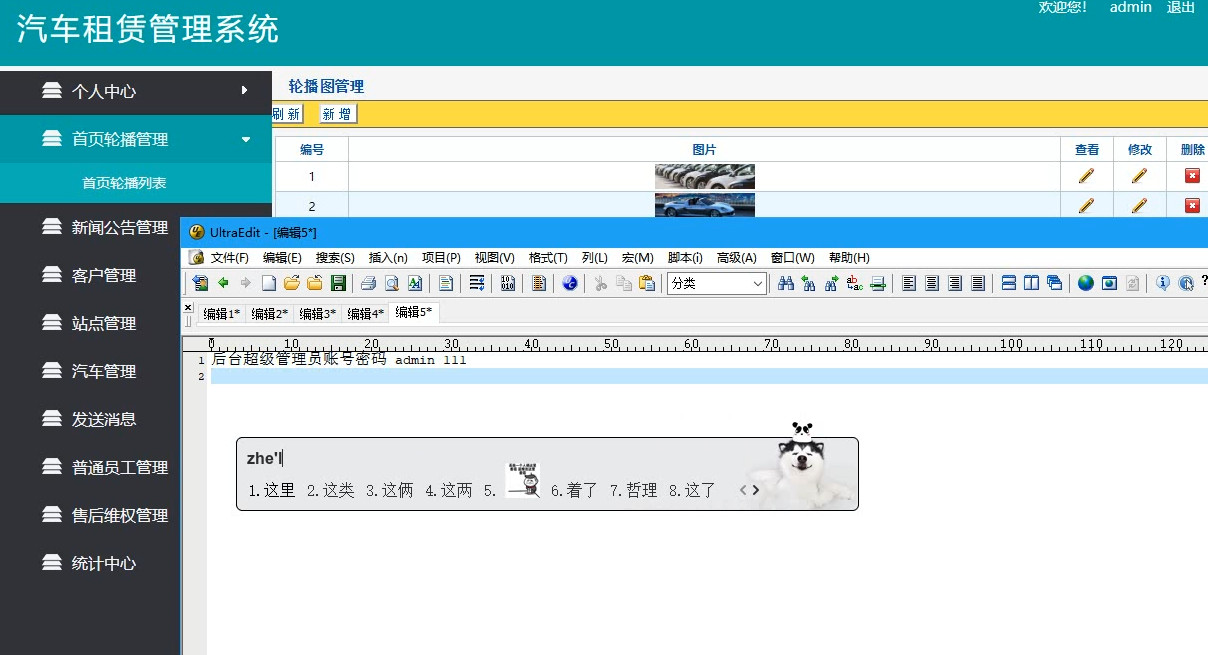Open the 宏(M) menu
Image resolution: width=1208 pixels, height=655 pixels.
pyautogui.click(x=637, y=258)
